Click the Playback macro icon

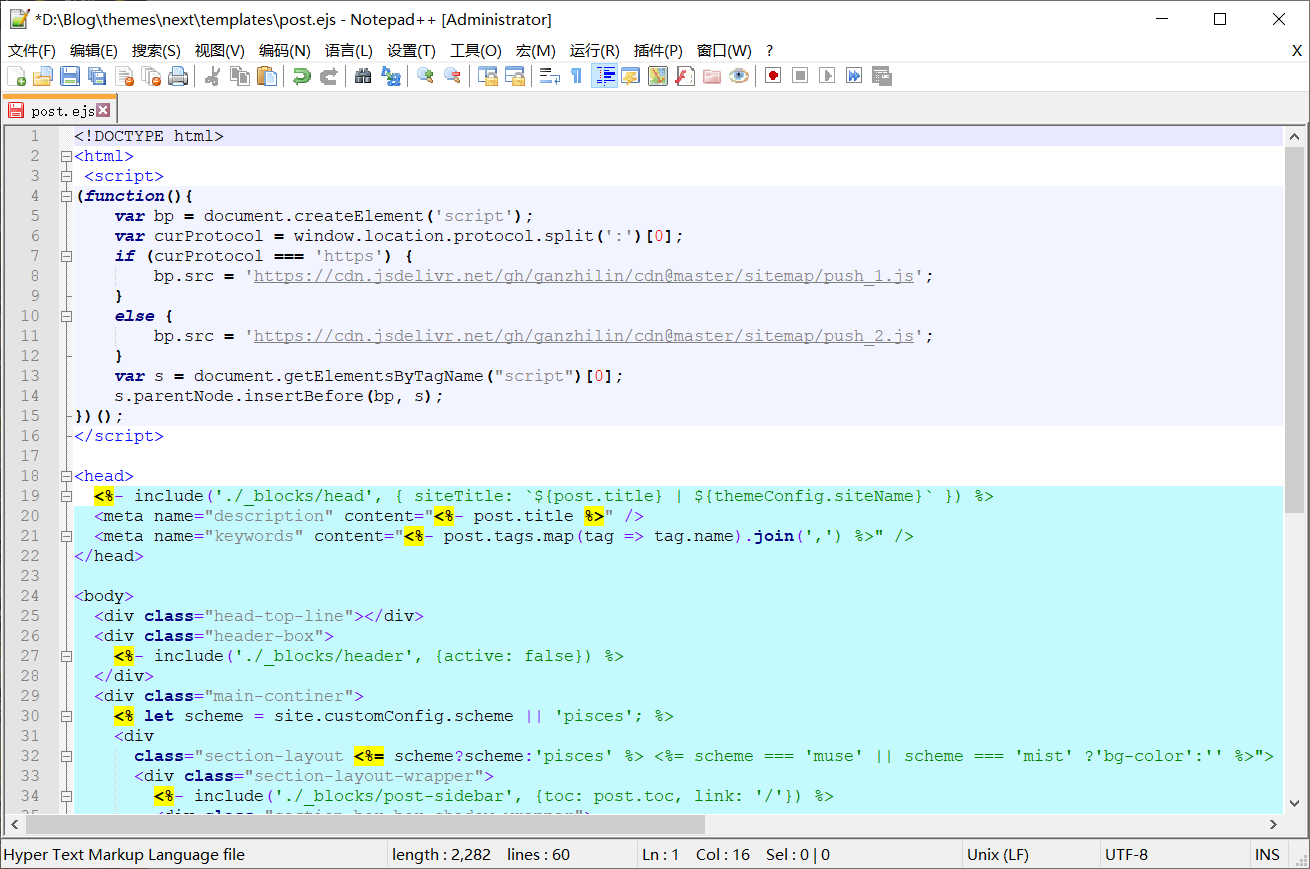[827, 76]
